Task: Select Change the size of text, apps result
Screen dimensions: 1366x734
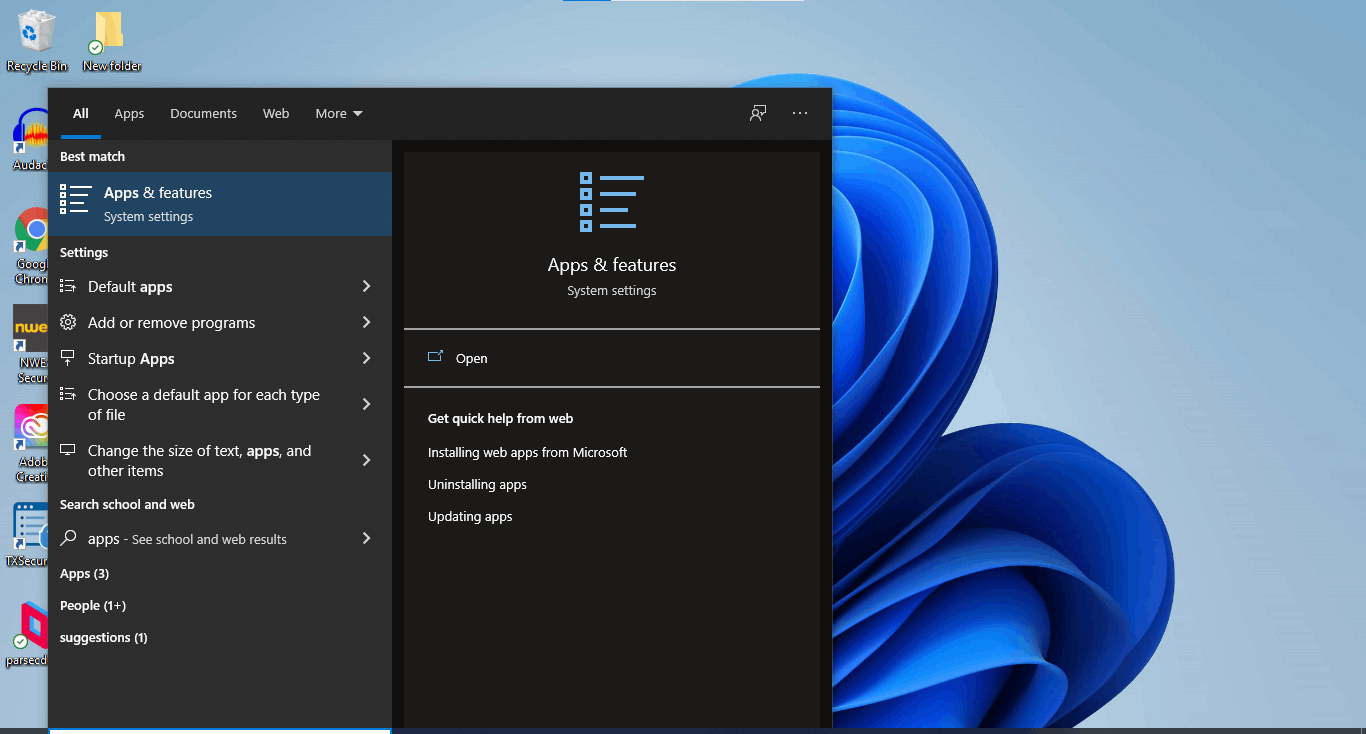Action: click(x=220, y=460)
